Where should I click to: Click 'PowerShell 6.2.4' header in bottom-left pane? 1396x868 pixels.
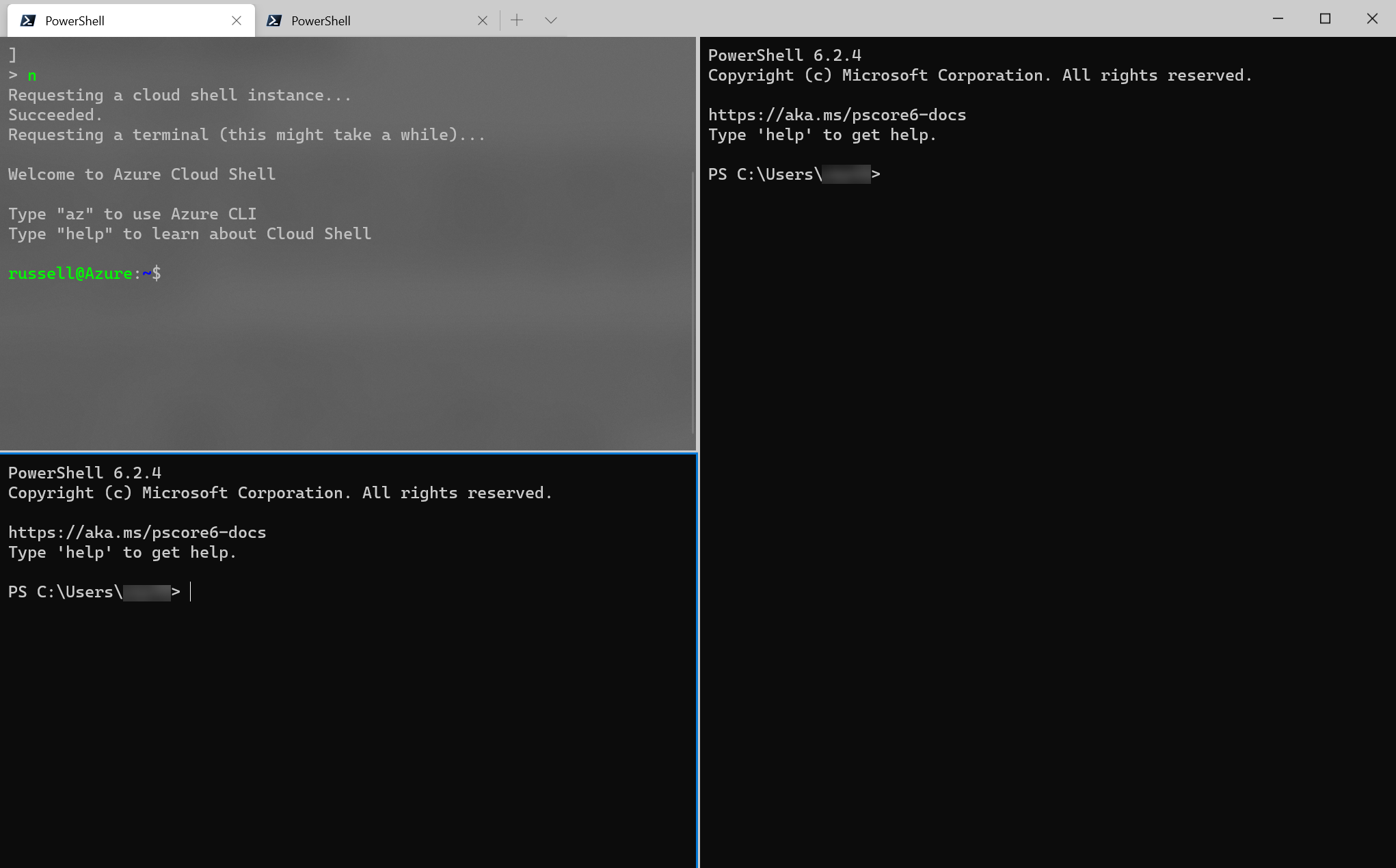click(x=85, y=473)
